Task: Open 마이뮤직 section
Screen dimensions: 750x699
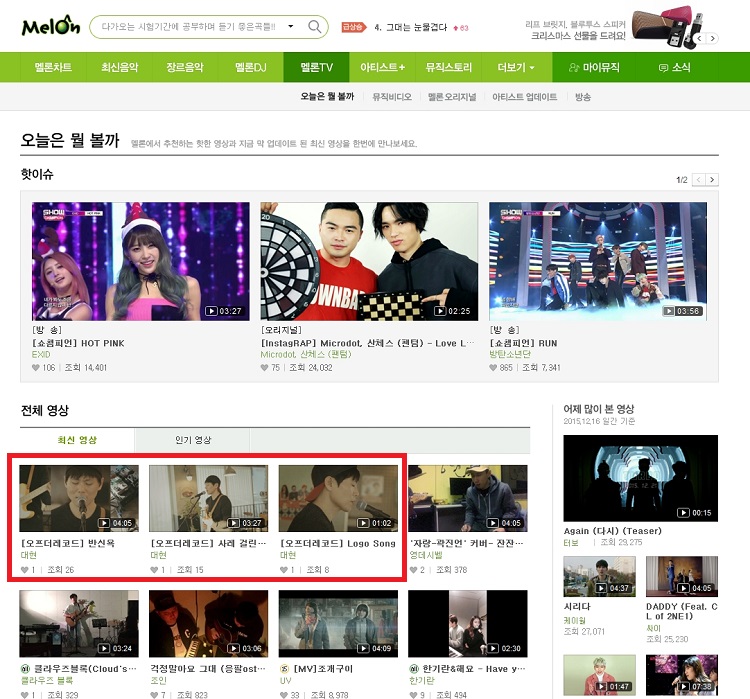Action: (594, 67)
